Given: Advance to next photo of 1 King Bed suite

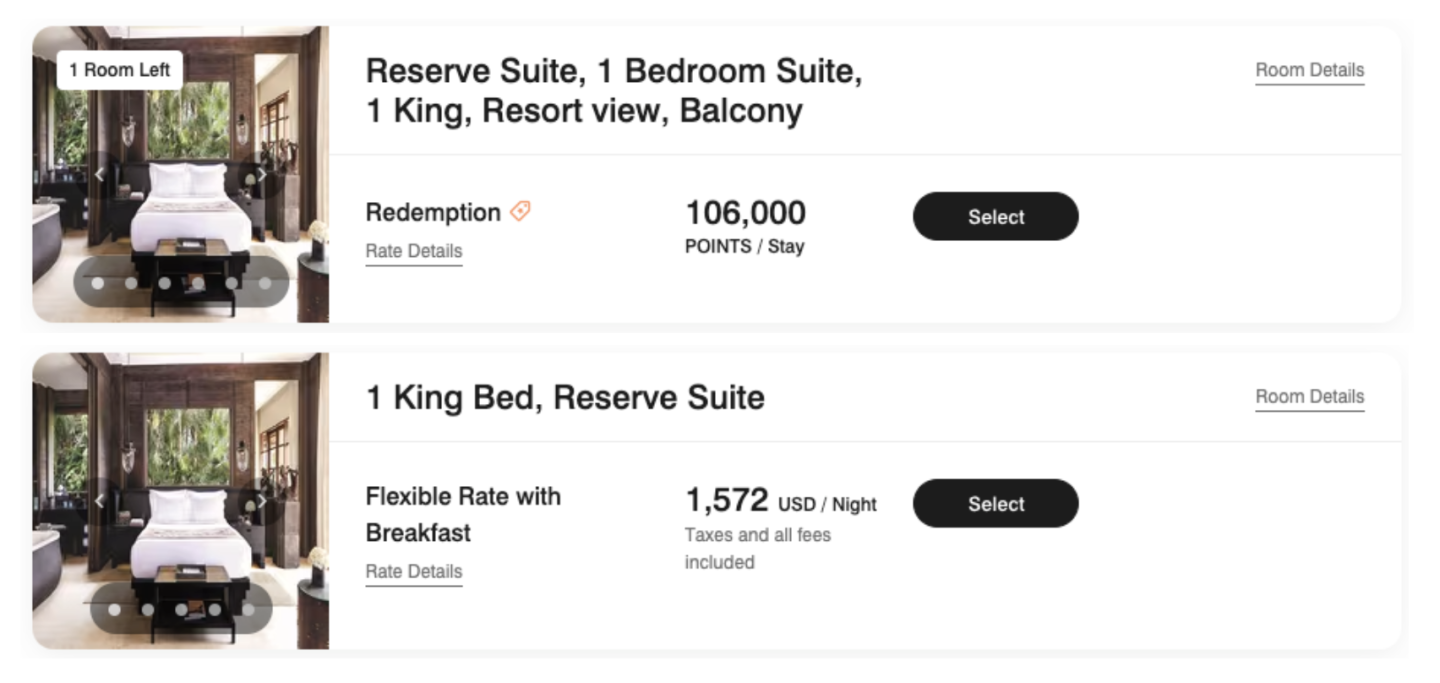Looking at the screenshot, I should click(x=262, y=501).
